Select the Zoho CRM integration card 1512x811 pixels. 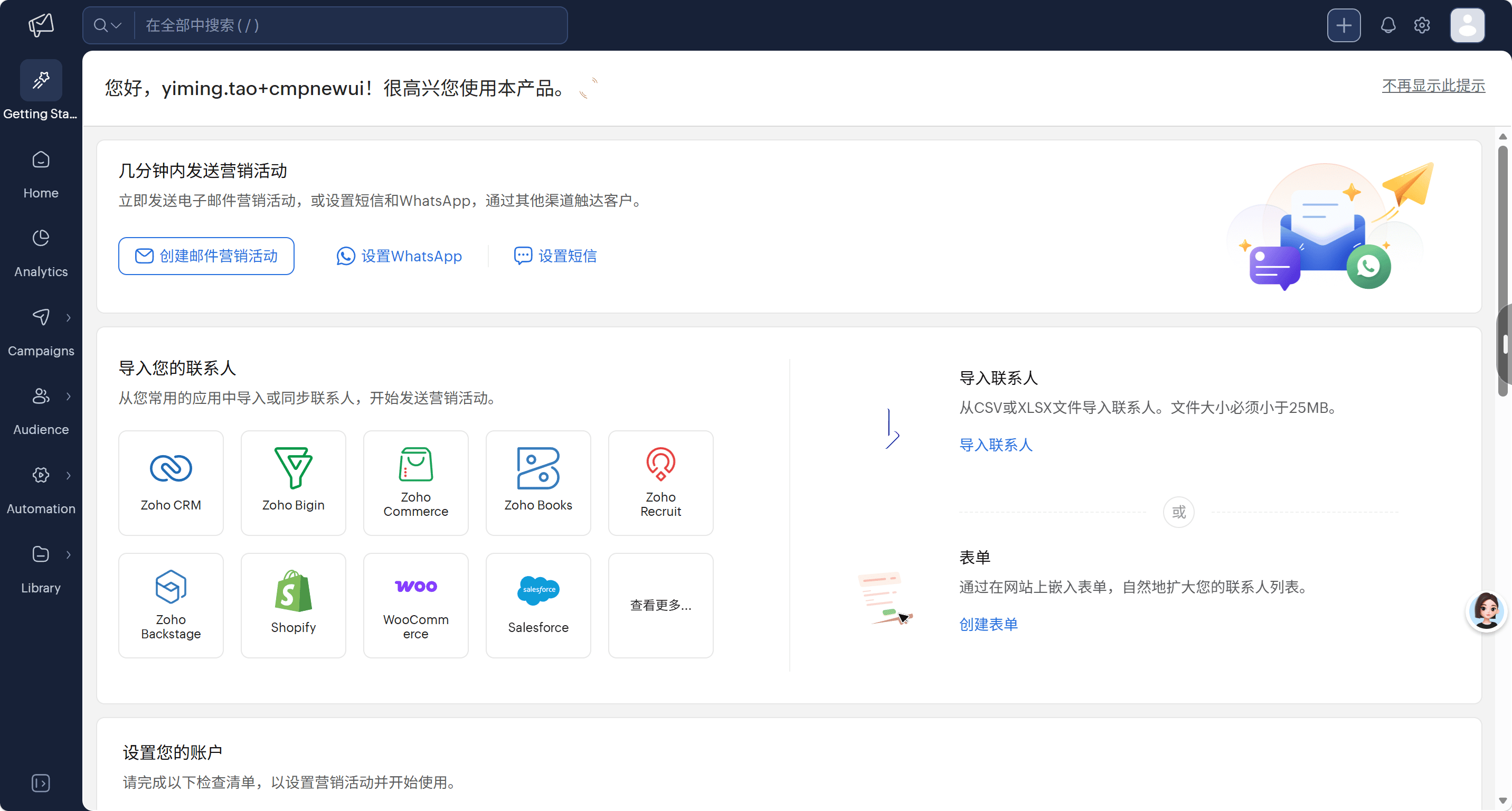171,483
